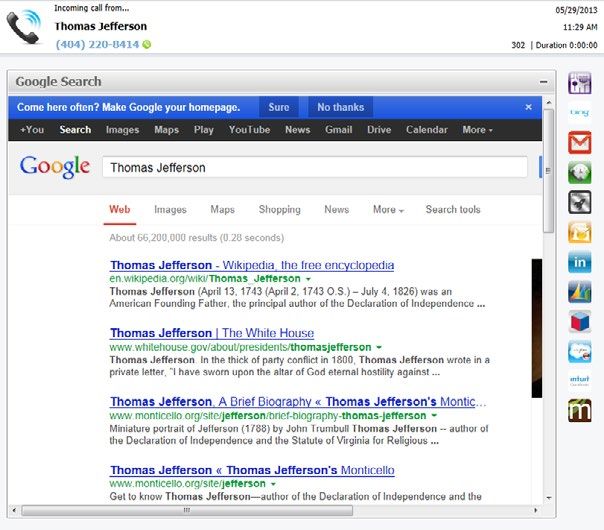
Task: Click Sure on the homepage banner
Action: coord(279,107)
